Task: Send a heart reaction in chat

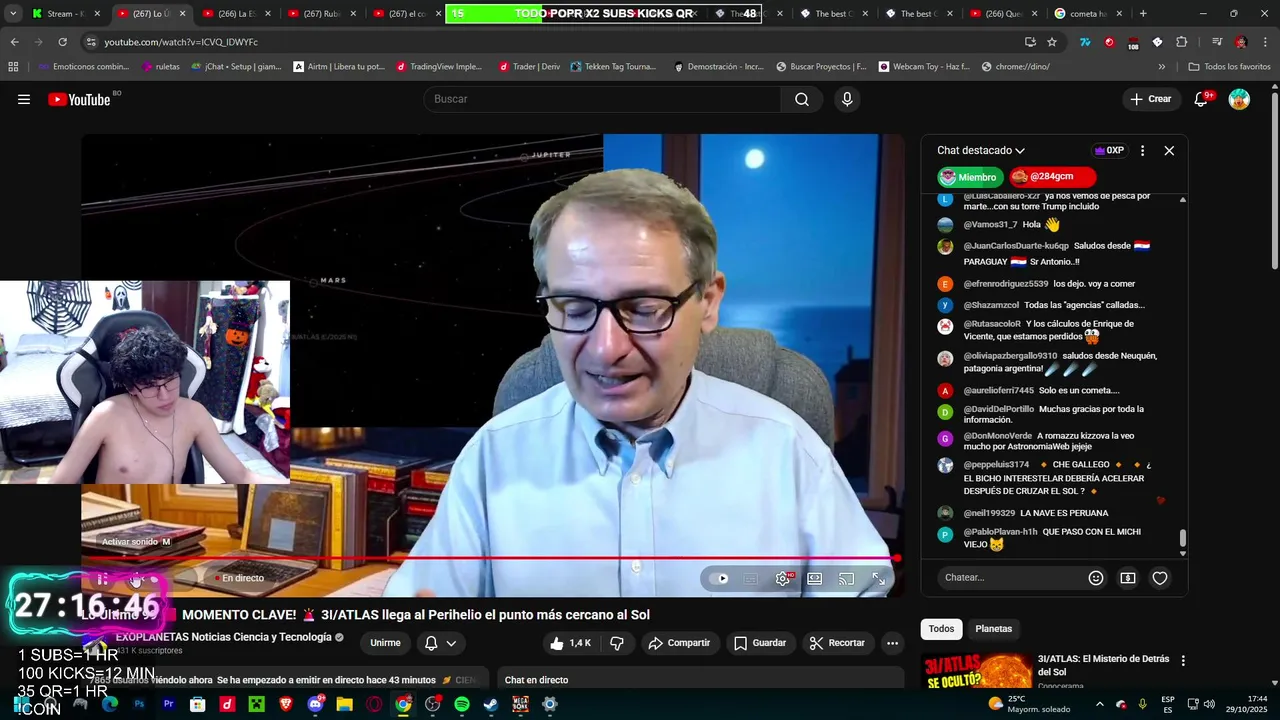Action: click(1160, 578)
